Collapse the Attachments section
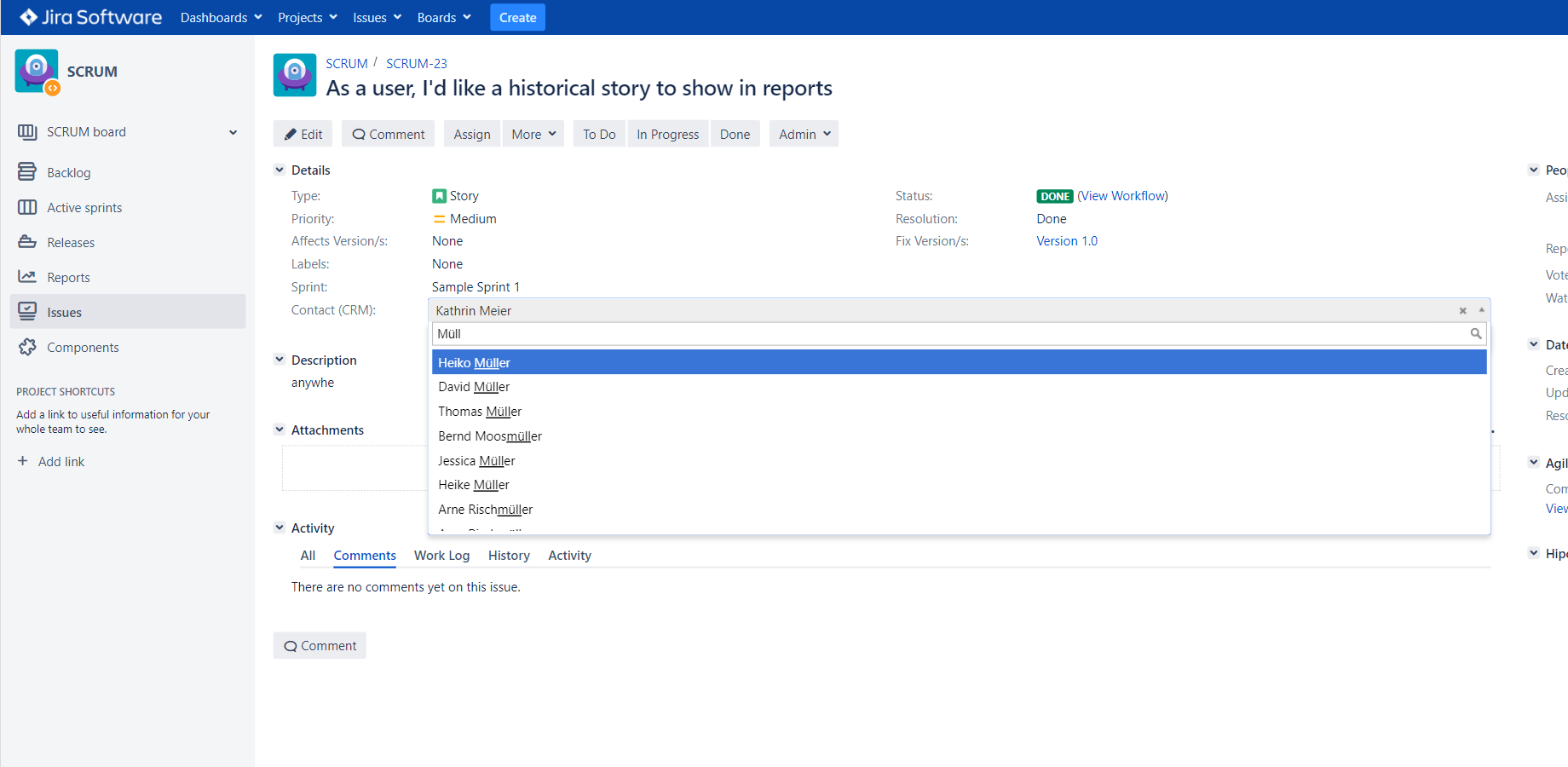Image resolution: width=1568 pixels, height=767 pixels. (280, 430)
